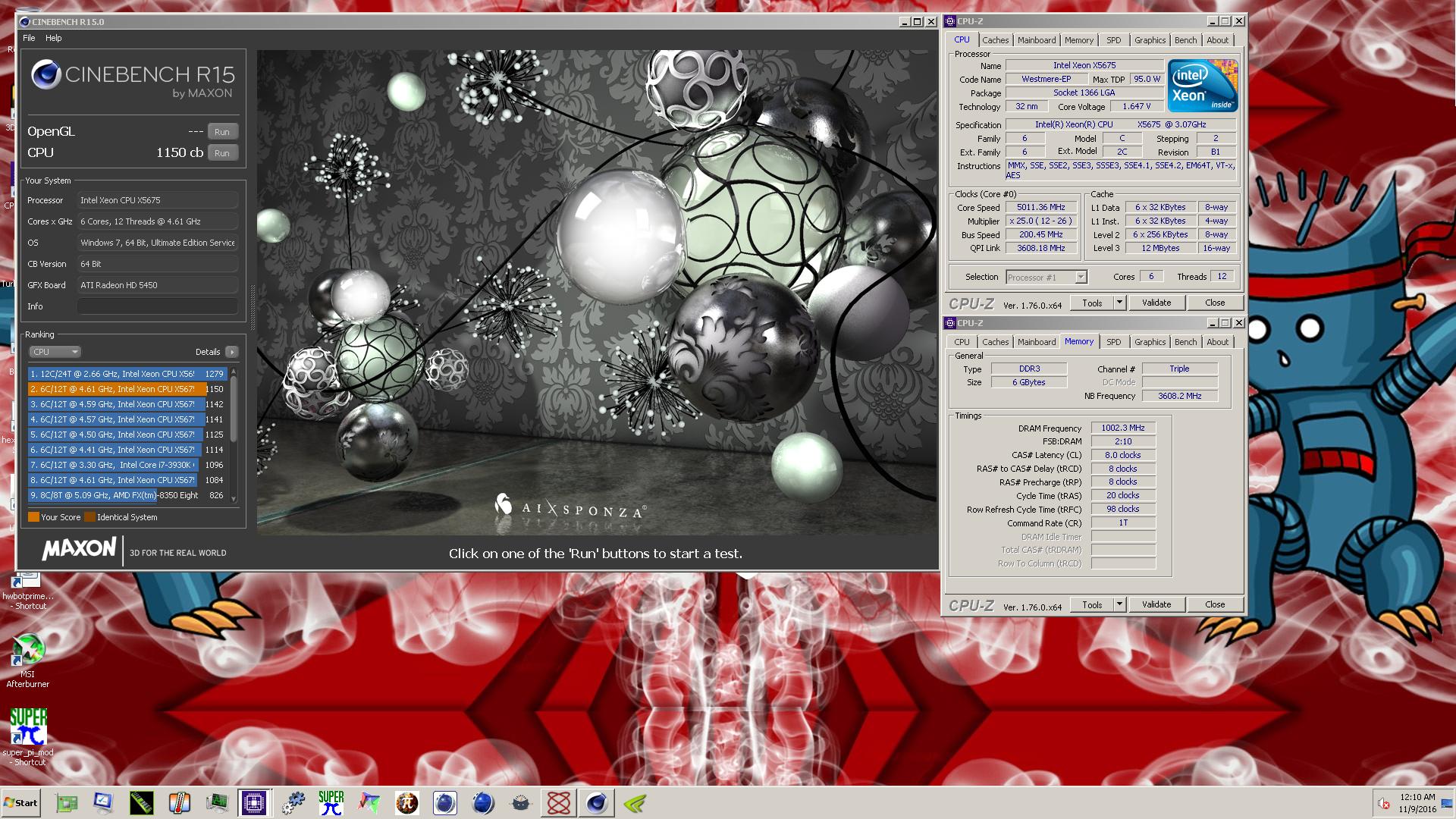Image resolution: width=1456 pixels, height=819 pixels.
Task: Click the orange Your Score legend swatch
Action: click(x=33, y=517)
